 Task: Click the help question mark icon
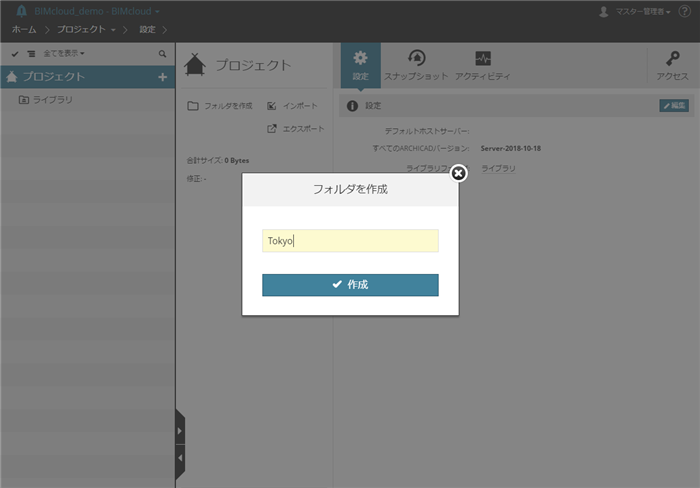(684, 11)
